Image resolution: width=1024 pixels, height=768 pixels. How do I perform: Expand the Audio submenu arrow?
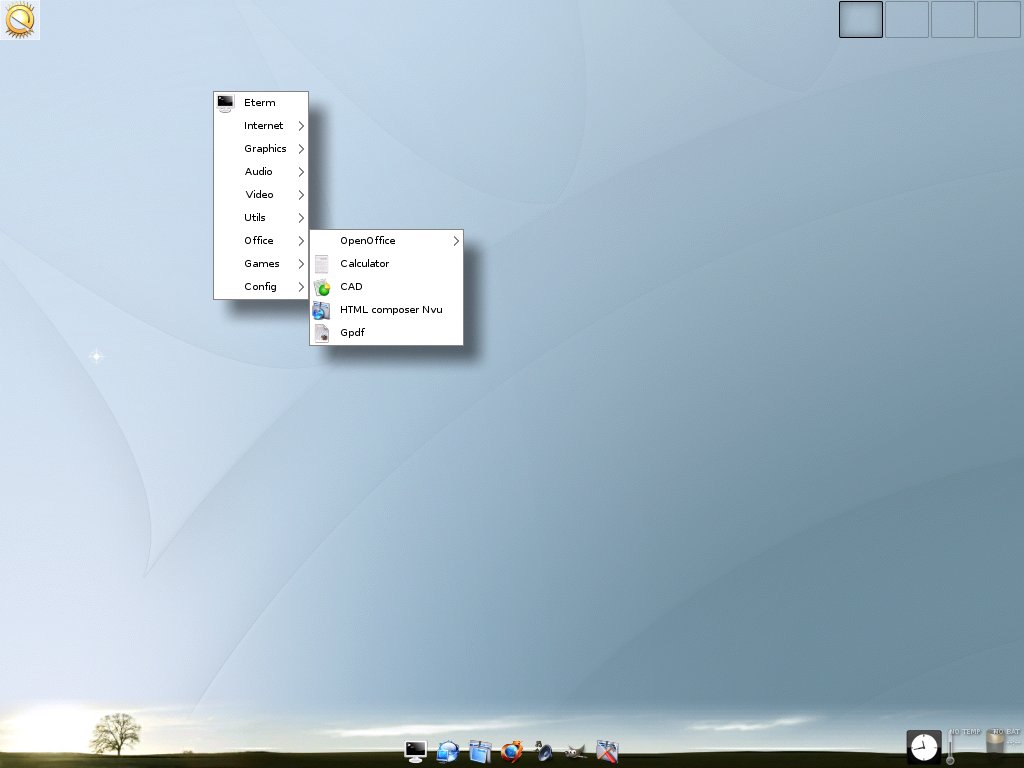click(301, 172)
